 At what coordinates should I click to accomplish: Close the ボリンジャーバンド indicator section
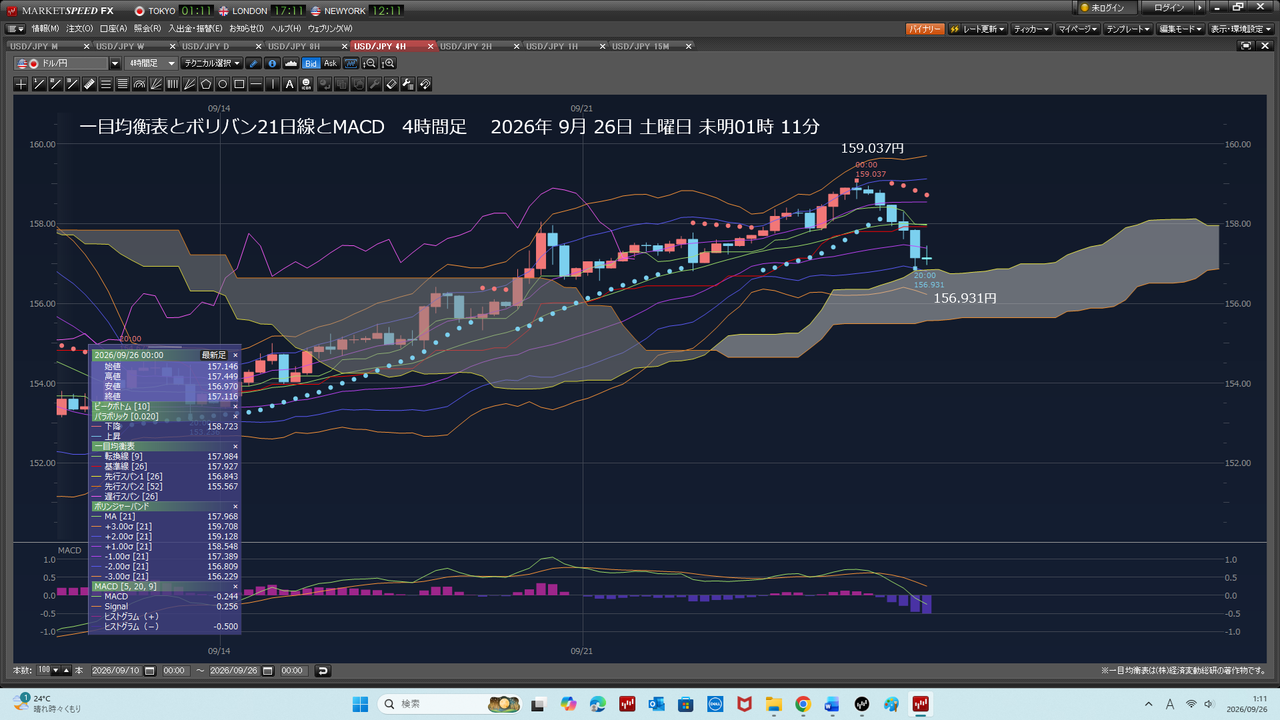[x=235, y=507]
